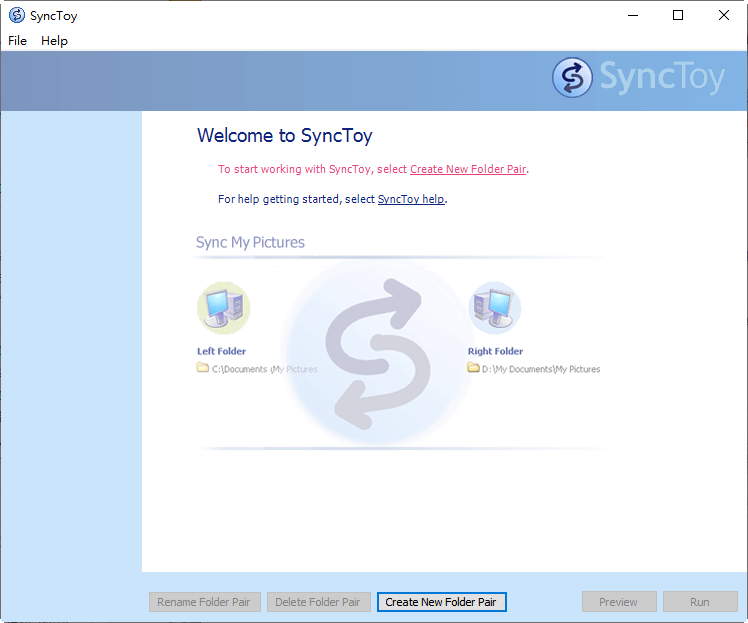The image size is (748, 623).
Task: Click the folder icon beside D:\My Documents path
Action: point(473,368)
